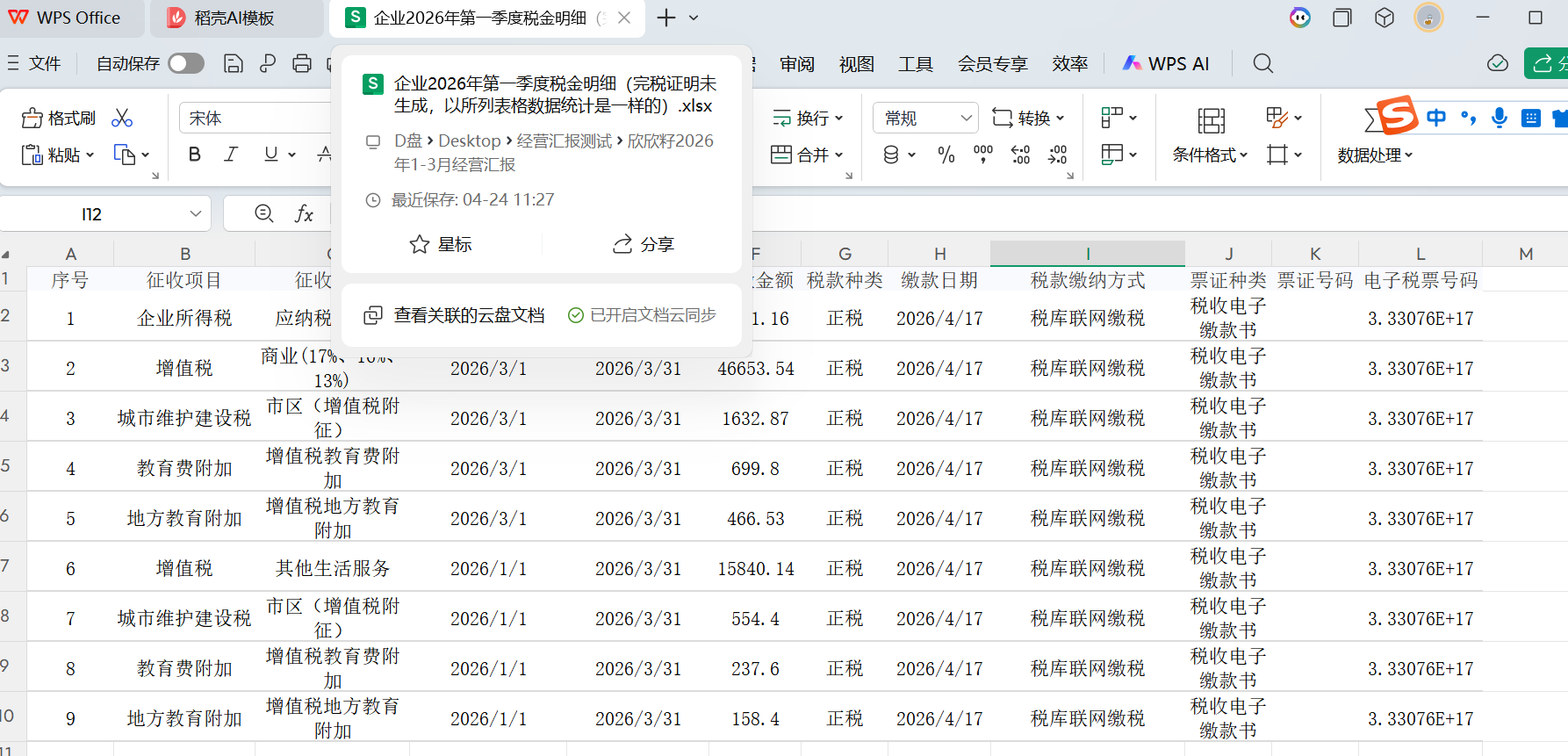Open the 视图 view tab
The height and width of the screenshot is (756, 1568).
point(857,63)
